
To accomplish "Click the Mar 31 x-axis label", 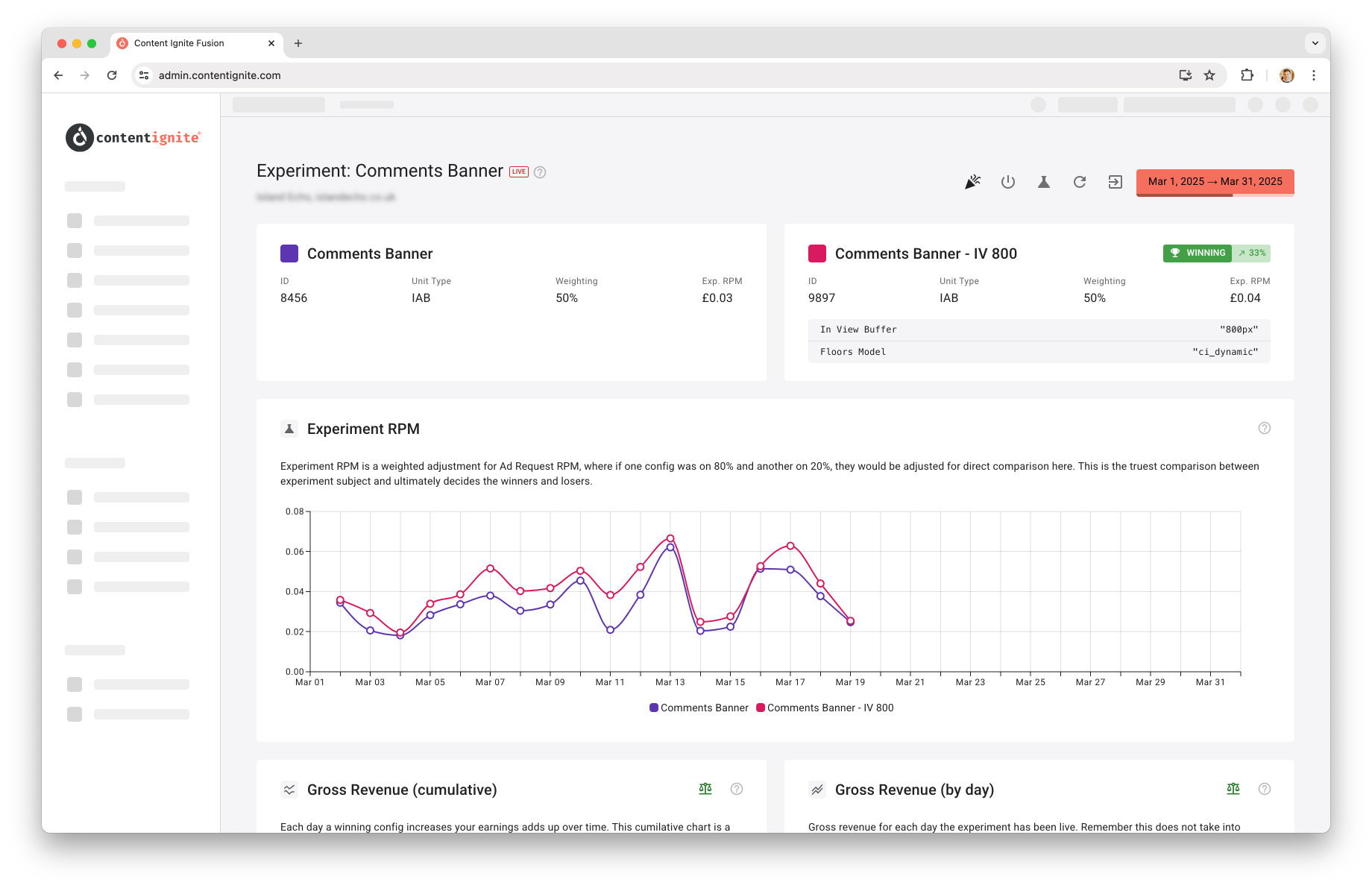I will coord(1210,682).
